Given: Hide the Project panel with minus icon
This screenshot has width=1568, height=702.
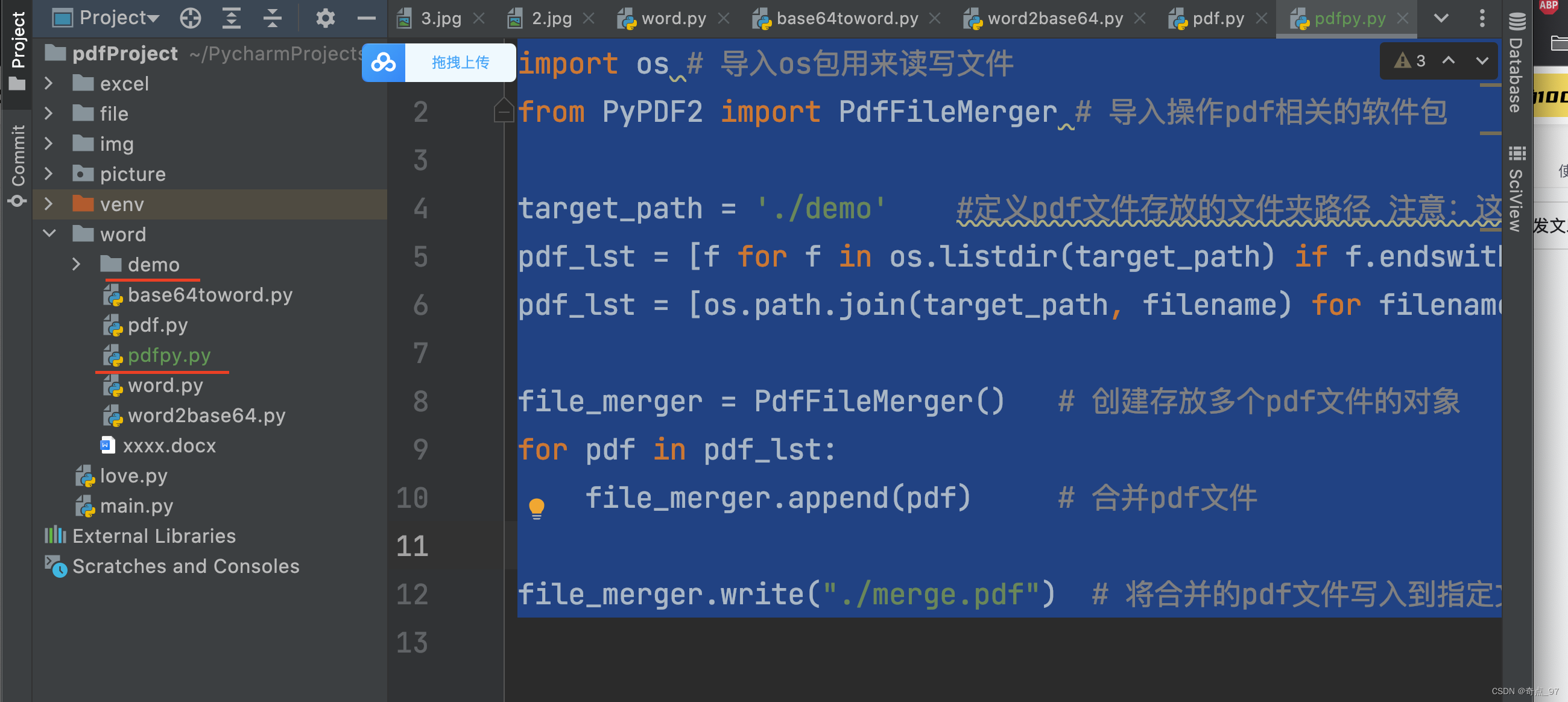Looking at the screenshot, I should 366,18.
